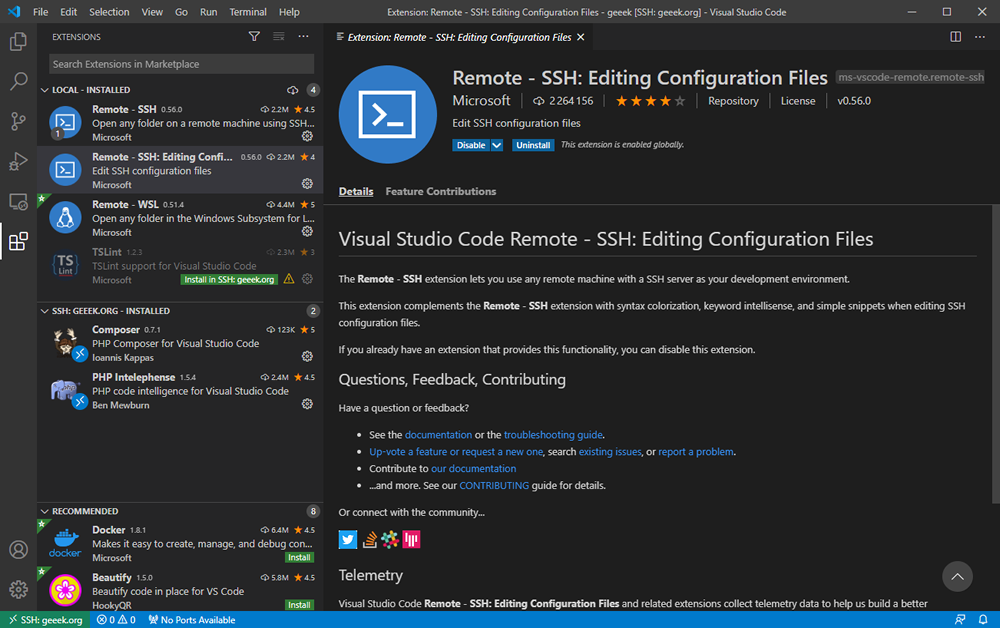Click errors and warnings count in status bar
Screen dimensions: 1000x628
pyautogui.click(x=116, y=620)
